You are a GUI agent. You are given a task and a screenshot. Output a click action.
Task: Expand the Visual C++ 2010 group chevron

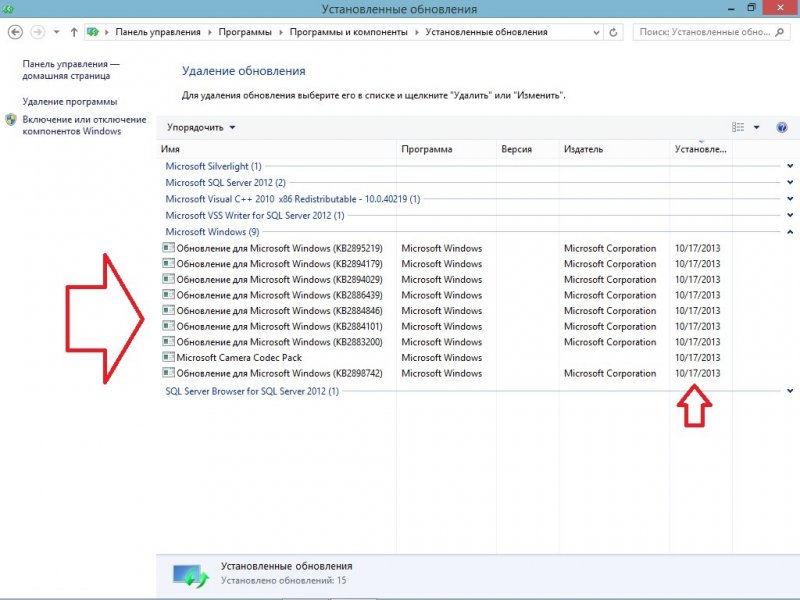(790, 198)
